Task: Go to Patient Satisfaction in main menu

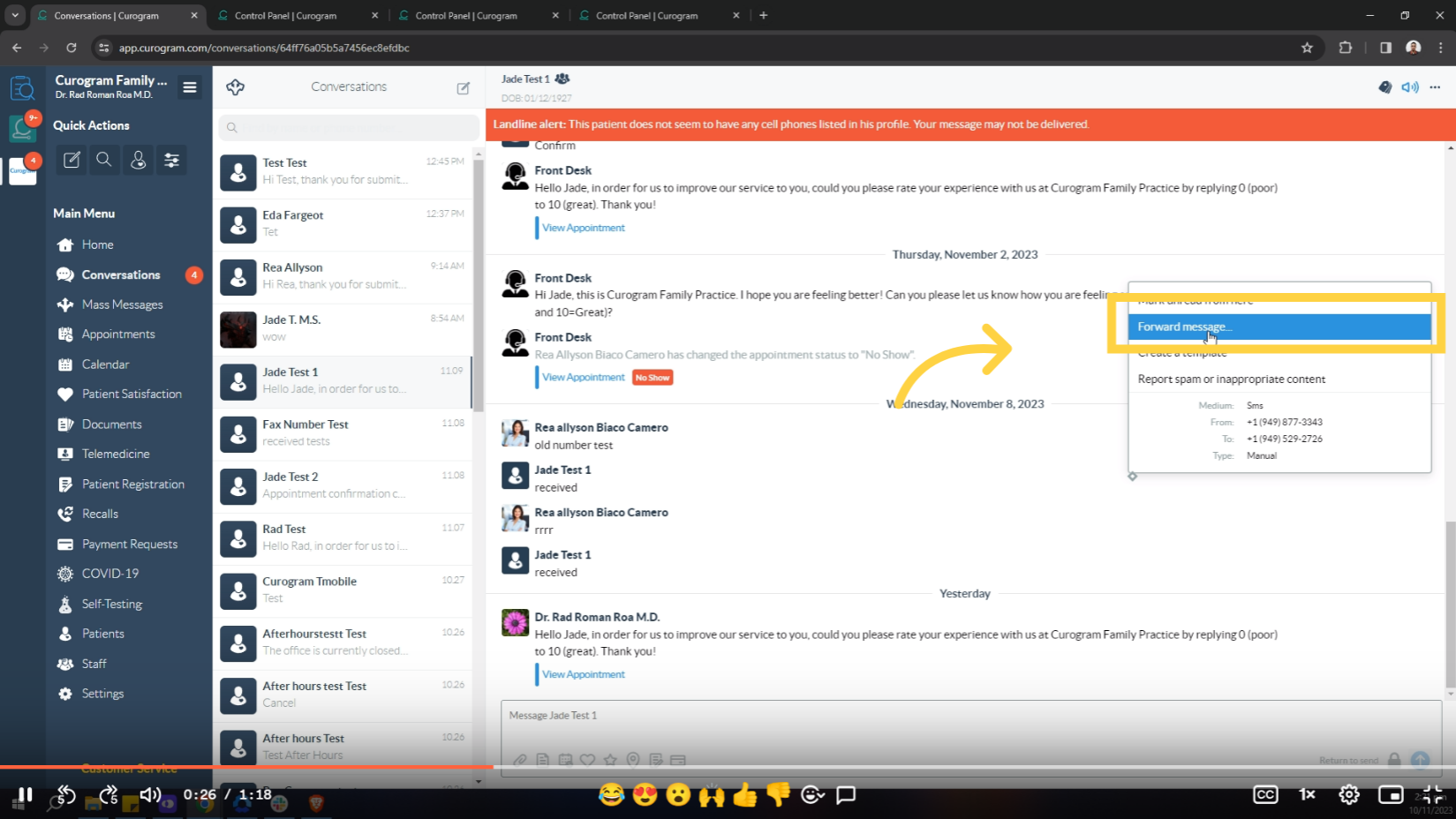Action: pos(132,394)
